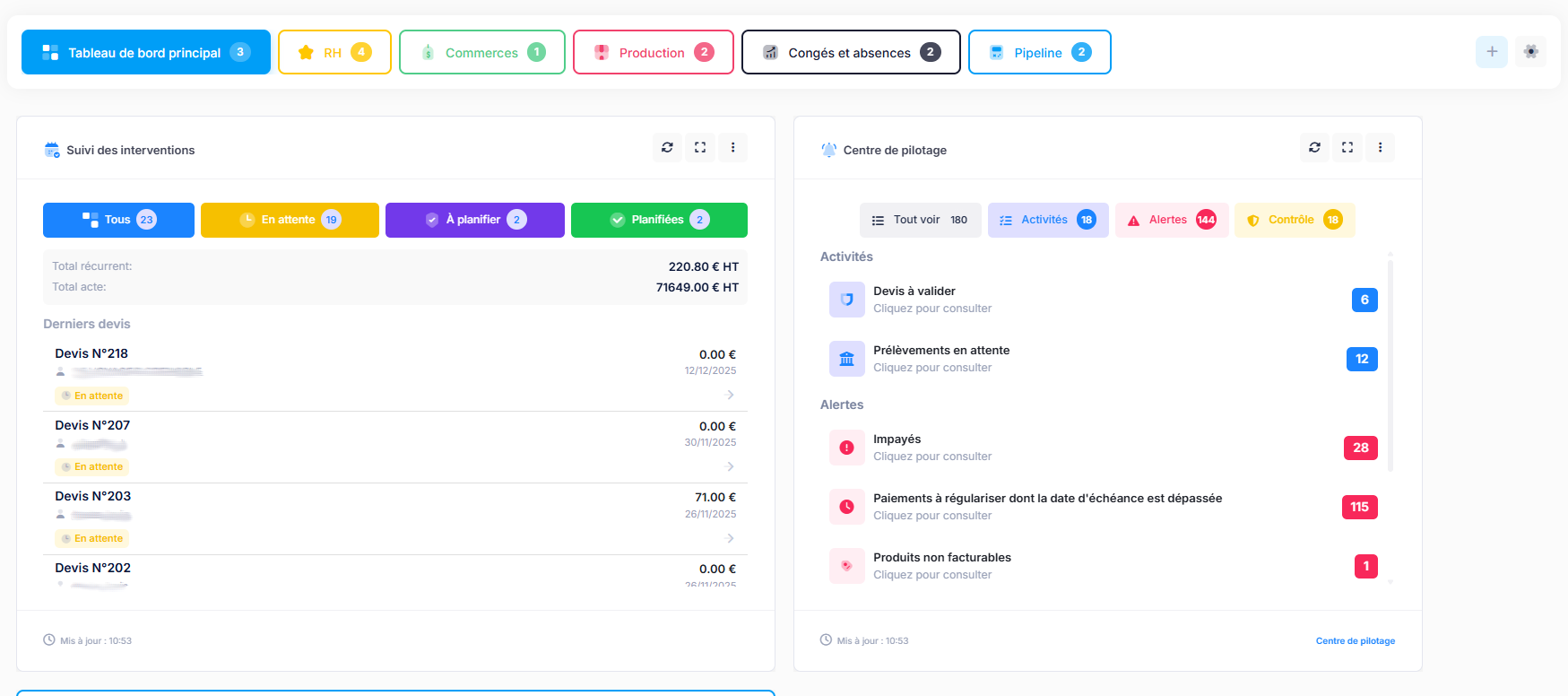Open Devis N°207 entry
The width and height of the screenshot is (1568, 696).
[395, 447]
